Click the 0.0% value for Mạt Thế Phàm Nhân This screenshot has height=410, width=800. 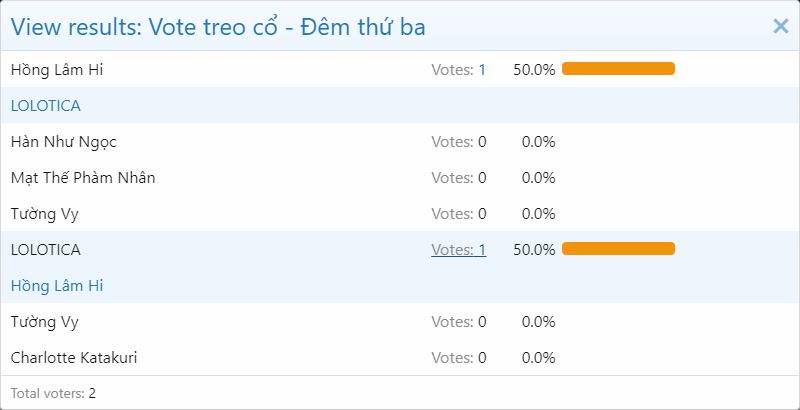pyautogui.click(x=538, y=178)
